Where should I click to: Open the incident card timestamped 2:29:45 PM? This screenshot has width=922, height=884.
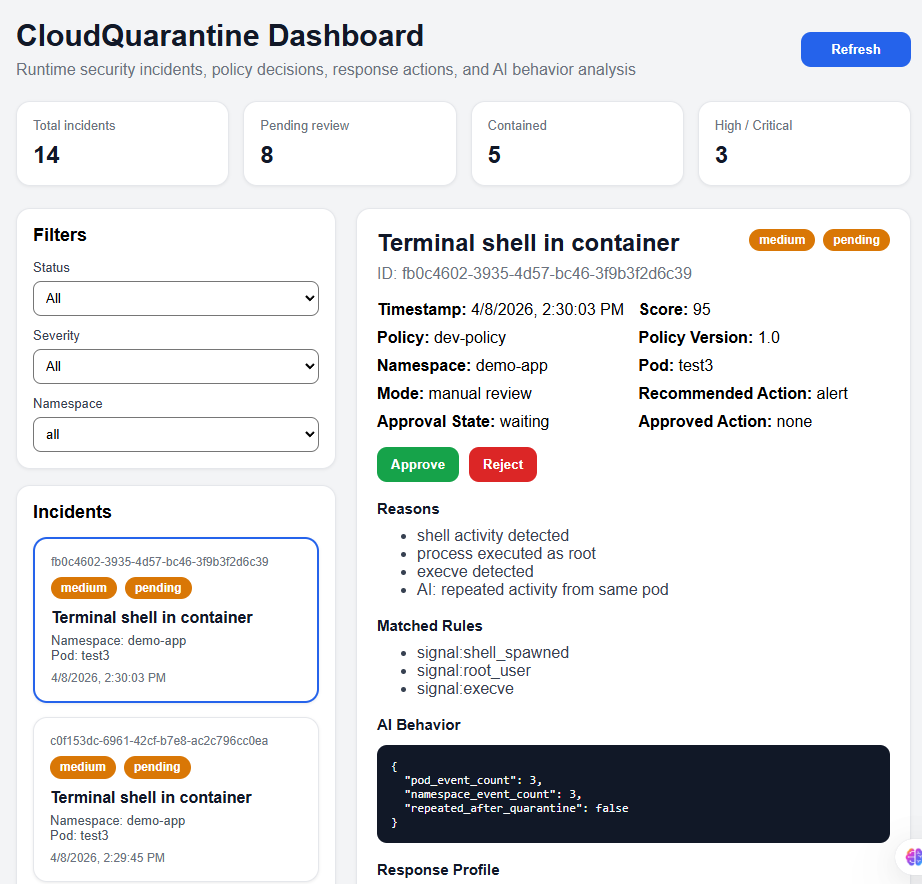(176, 800)
